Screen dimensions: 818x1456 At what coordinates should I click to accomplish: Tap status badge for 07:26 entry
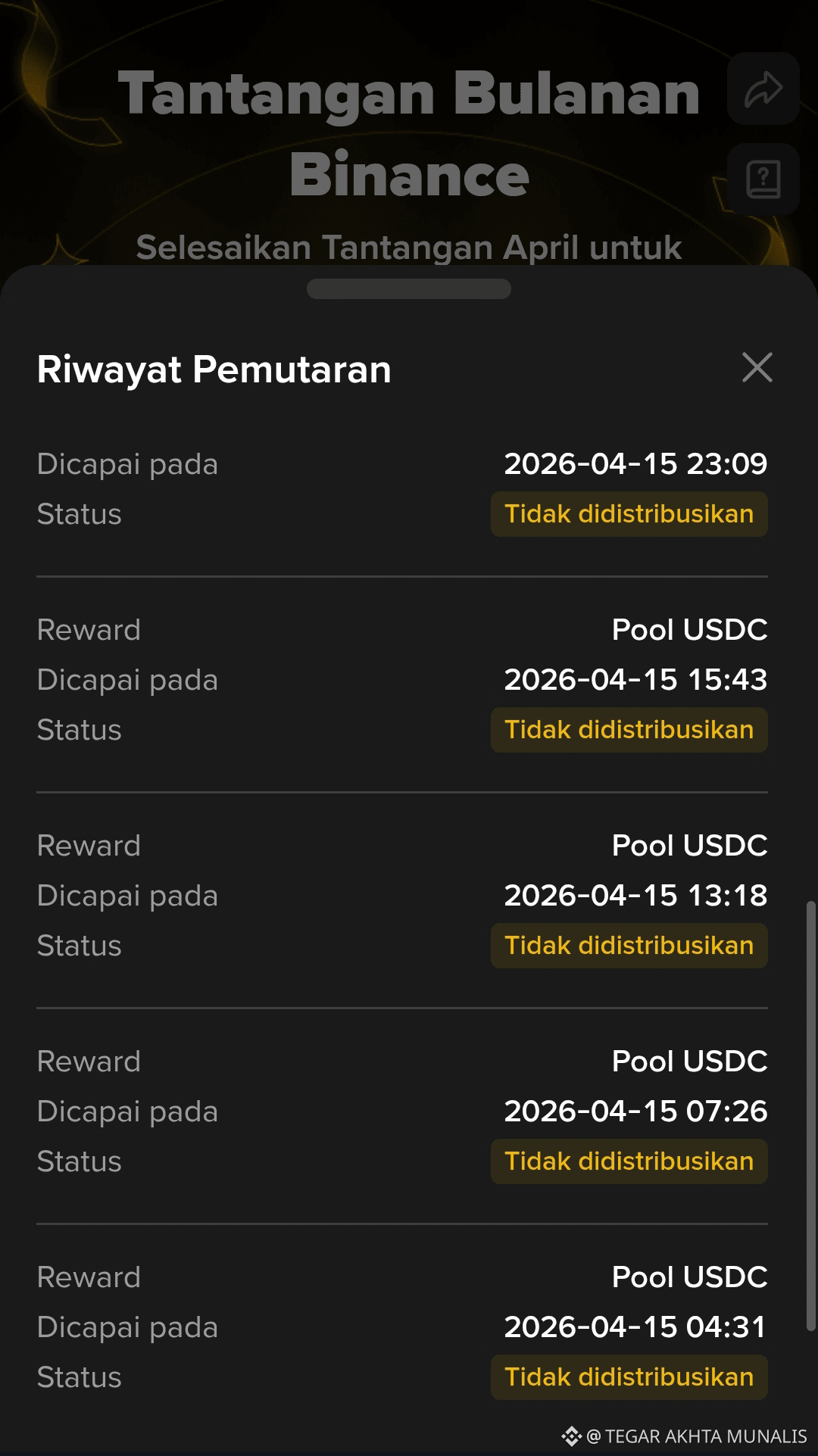[x=629, y=1161]
